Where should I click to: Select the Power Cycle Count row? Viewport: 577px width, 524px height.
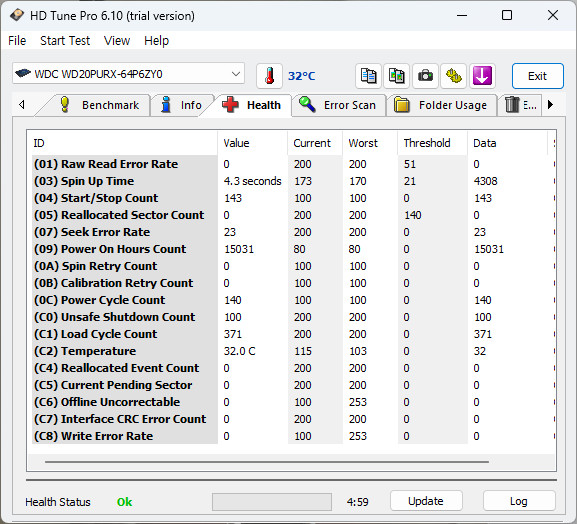(293, 300)
